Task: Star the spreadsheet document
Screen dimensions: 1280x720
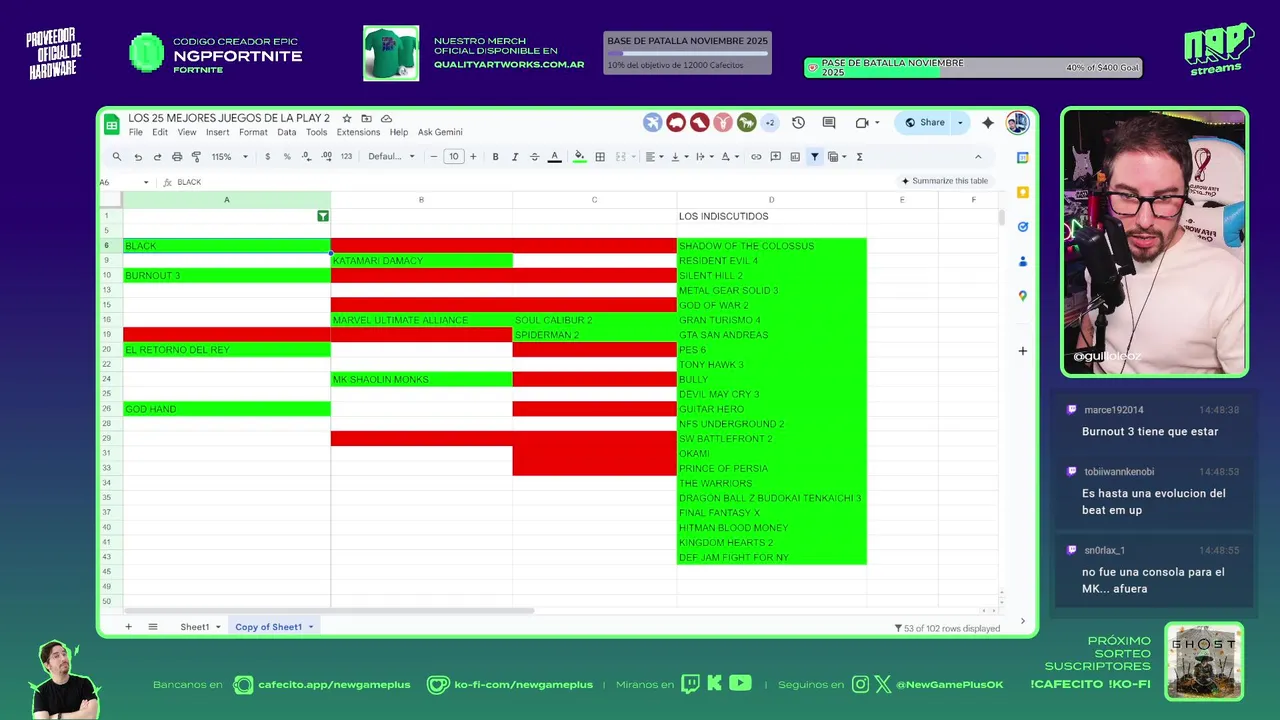Action: coord(347,118)
